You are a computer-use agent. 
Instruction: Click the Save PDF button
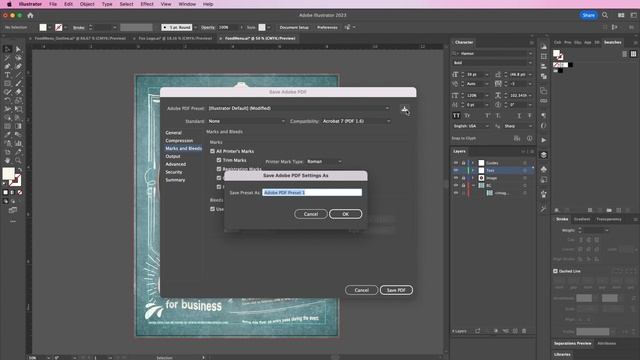(x=396, y=290)
